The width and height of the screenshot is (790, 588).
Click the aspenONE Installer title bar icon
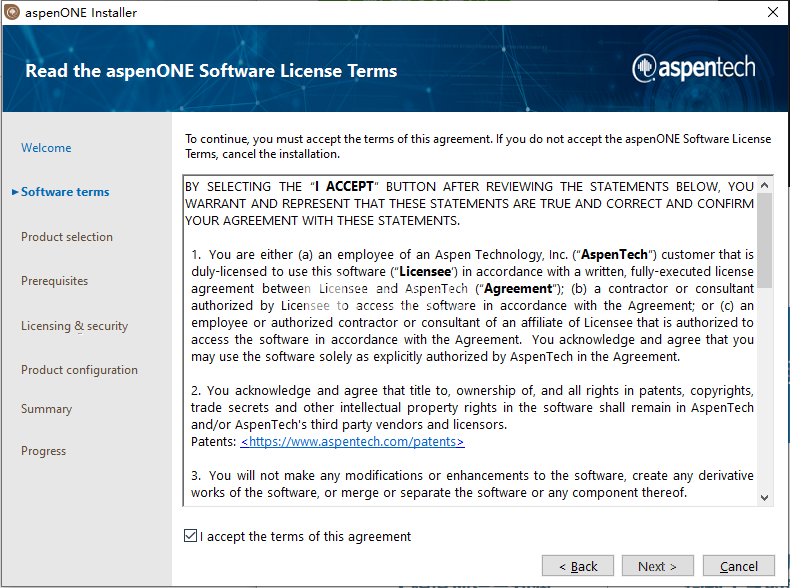tap(12, 12)
